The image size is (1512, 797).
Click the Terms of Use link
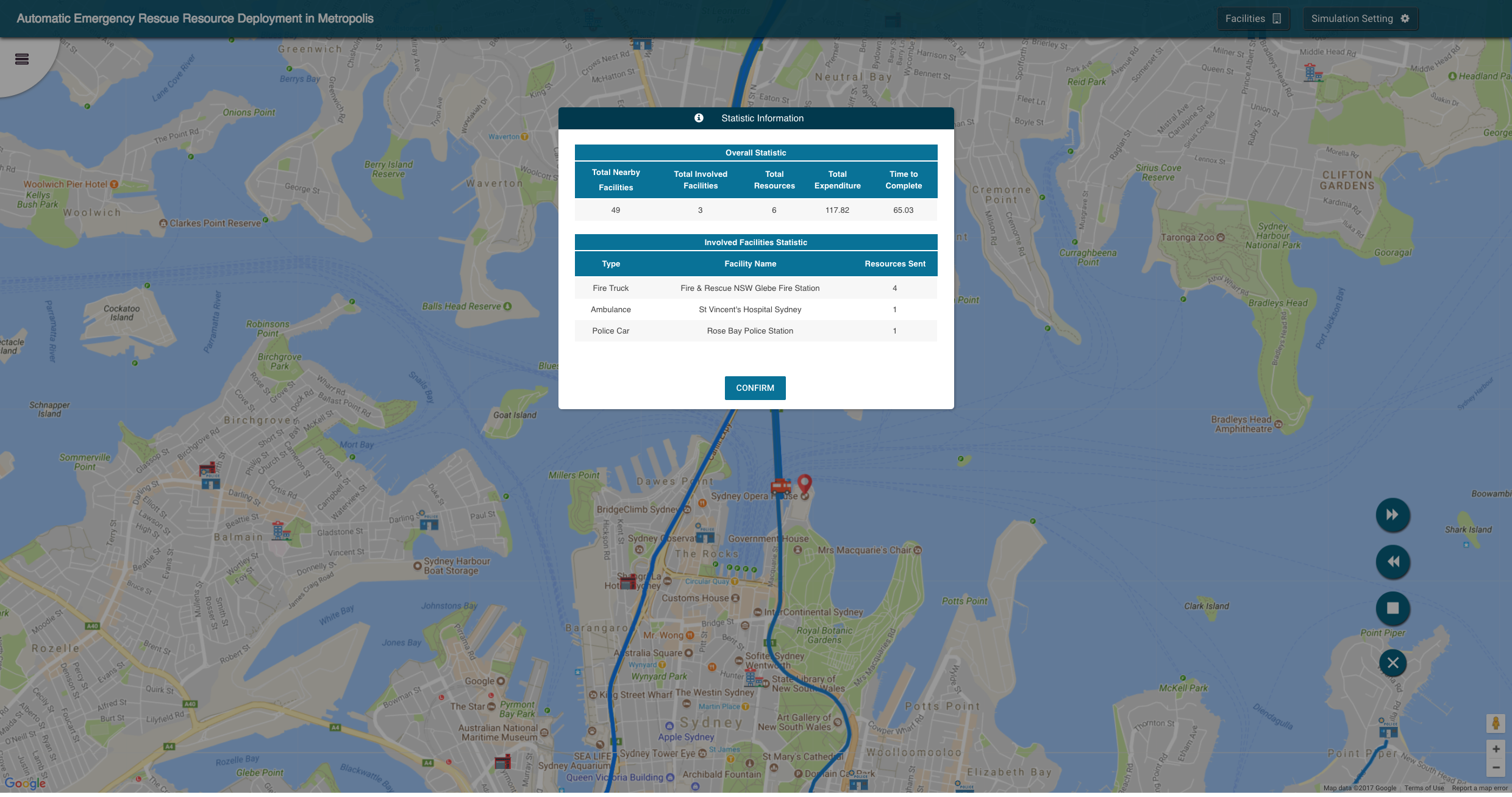coord(1424,788)
